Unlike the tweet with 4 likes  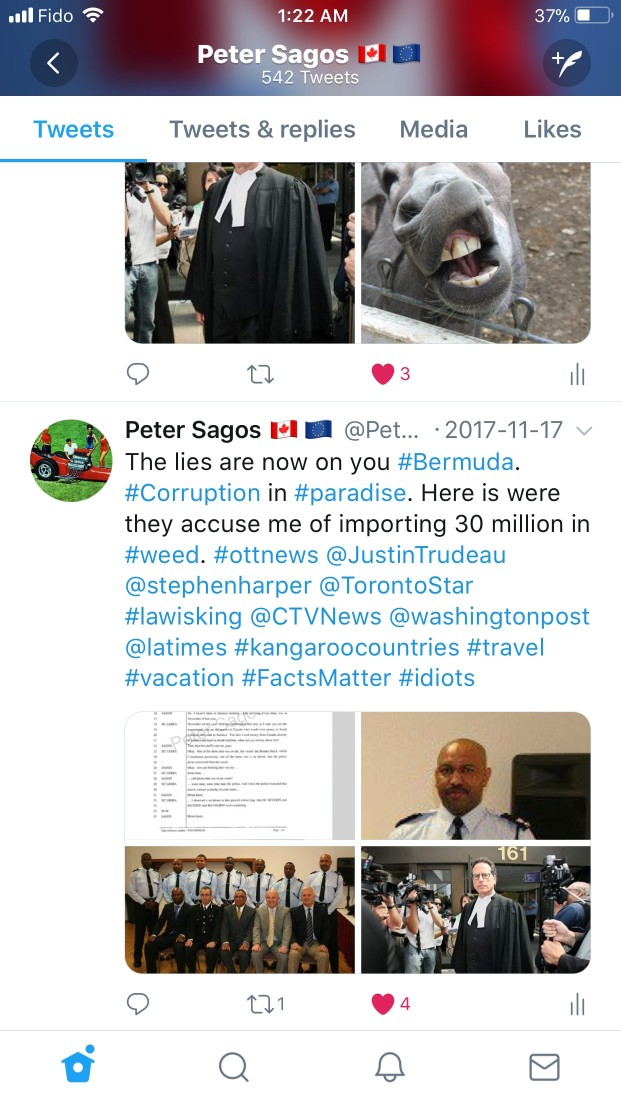(391, 1003)
